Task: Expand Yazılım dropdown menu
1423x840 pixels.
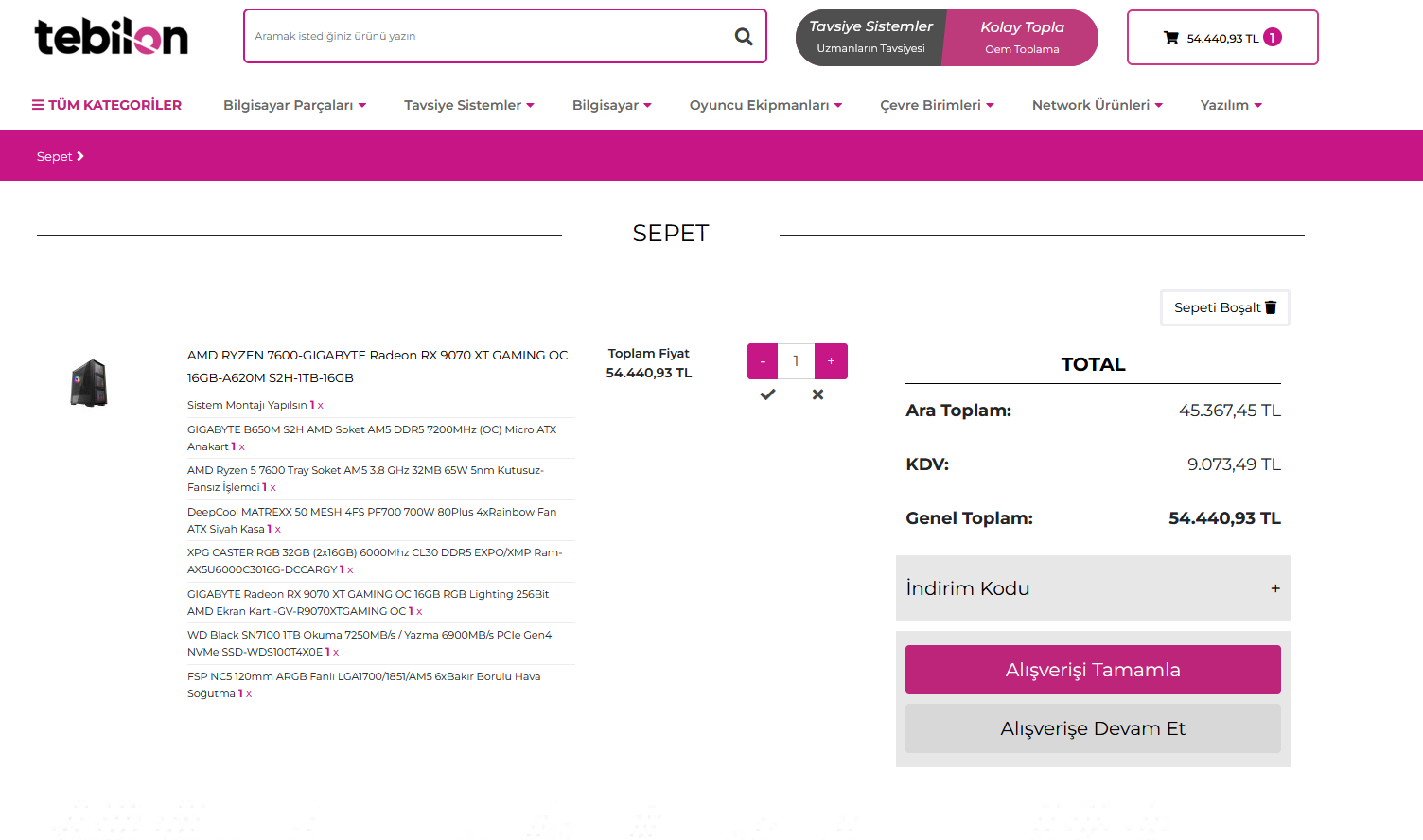Action: point(1231,105)
